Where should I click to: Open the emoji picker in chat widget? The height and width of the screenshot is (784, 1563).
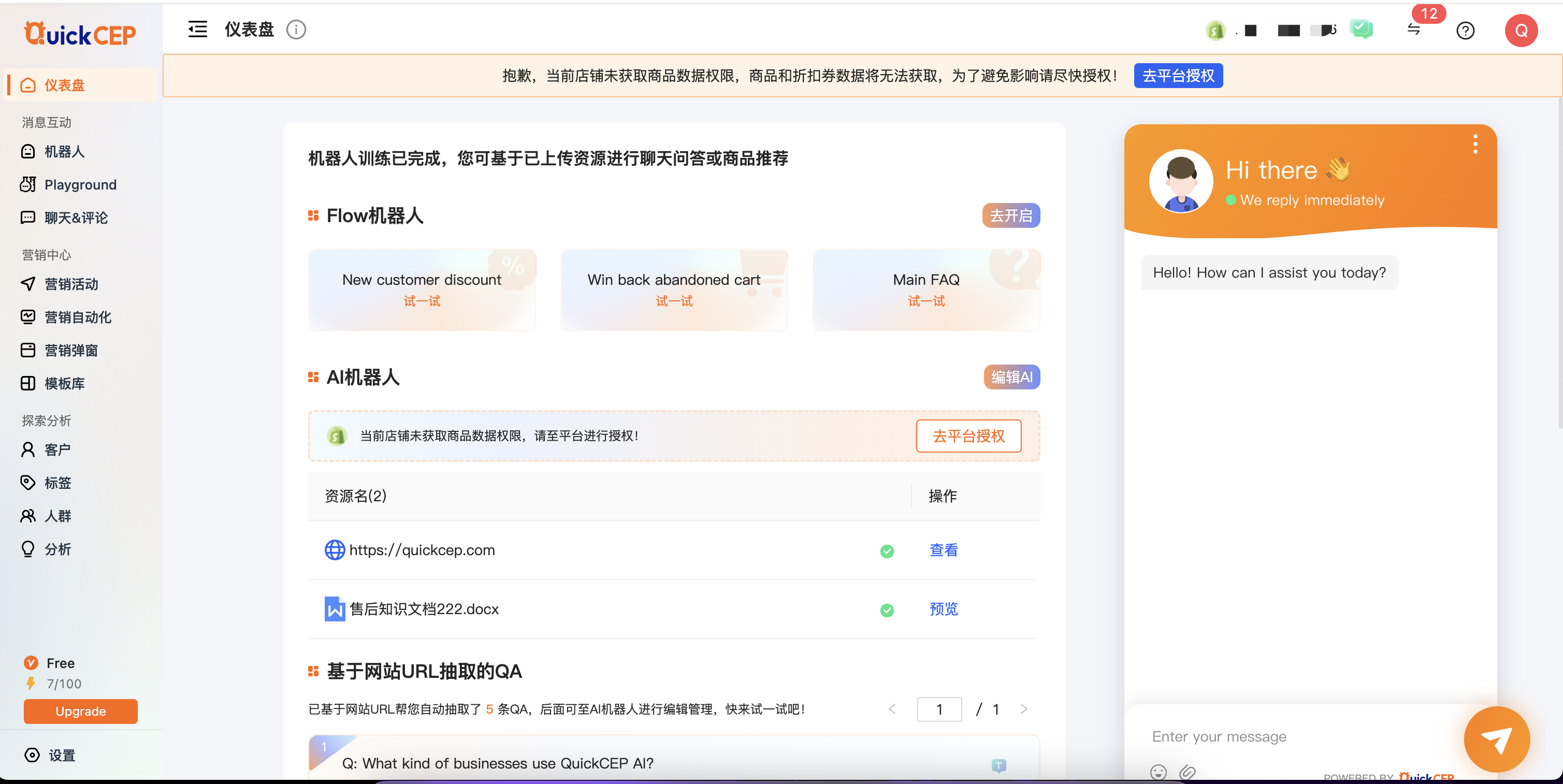(1157, 772)
